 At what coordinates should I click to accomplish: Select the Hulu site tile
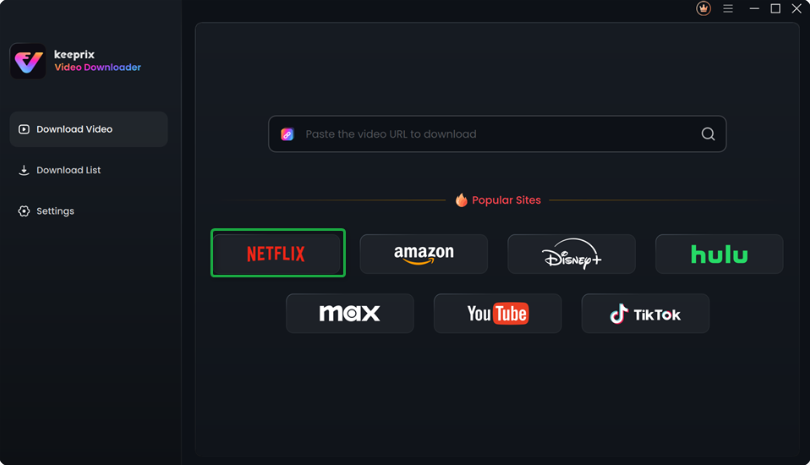(719, 254)
